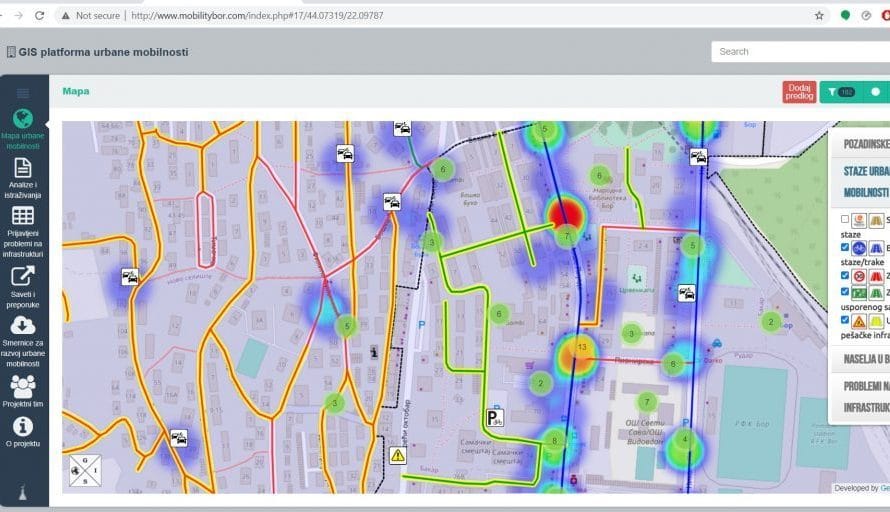Open Analize i istraživanja document icon
This screenshot has height=512, width=890.
tap(23, 168)
